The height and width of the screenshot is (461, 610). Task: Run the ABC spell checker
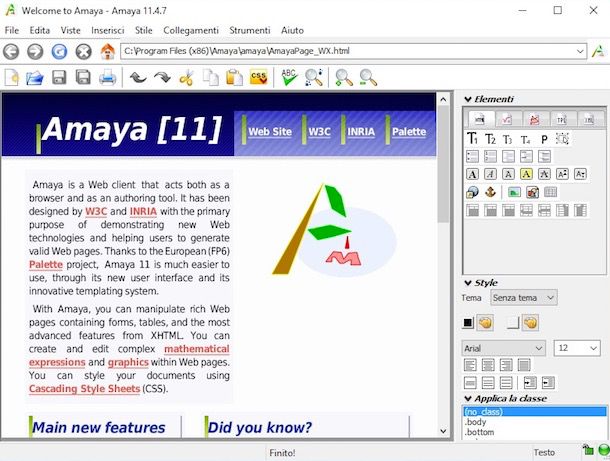click(x=289, y=77)
